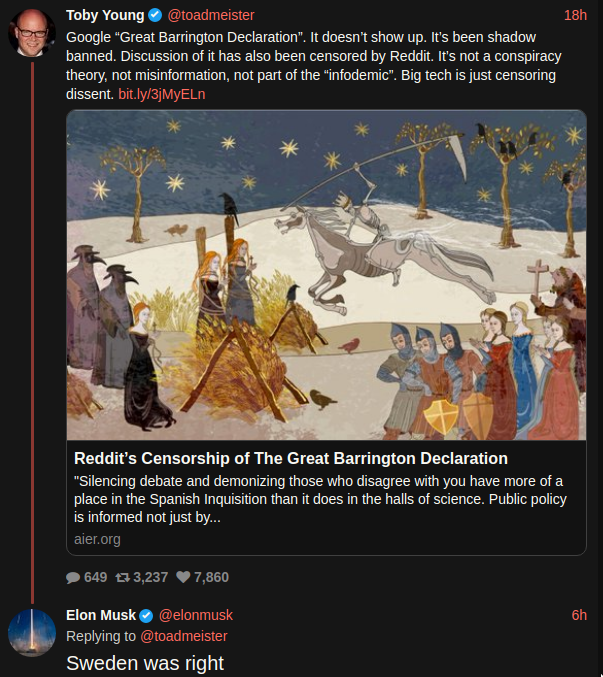Open the 18h tweet timestamp

[575, 15]
